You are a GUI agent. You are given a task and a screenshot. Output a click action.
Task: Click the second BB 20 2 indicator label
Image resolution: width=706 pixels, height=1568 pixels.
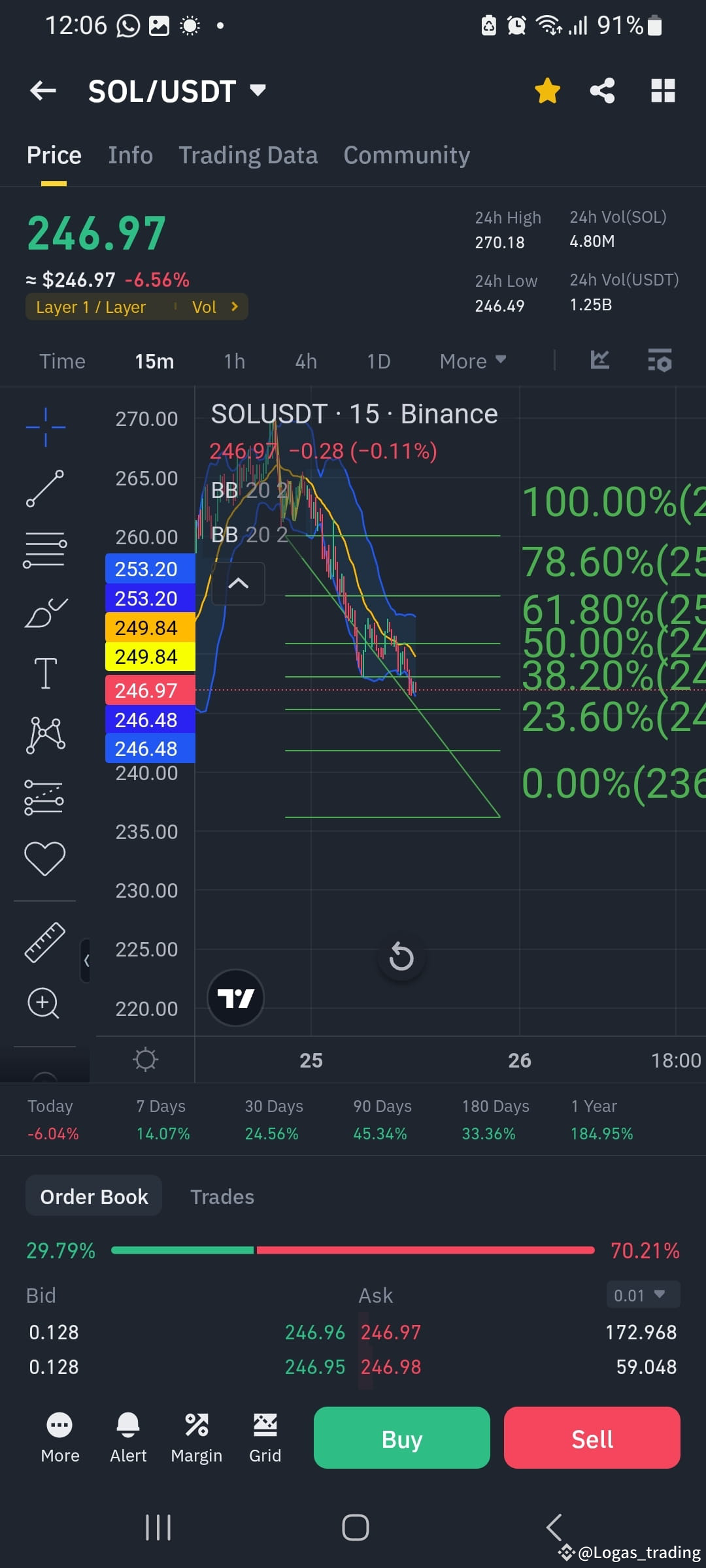click(x=250, y=534)
